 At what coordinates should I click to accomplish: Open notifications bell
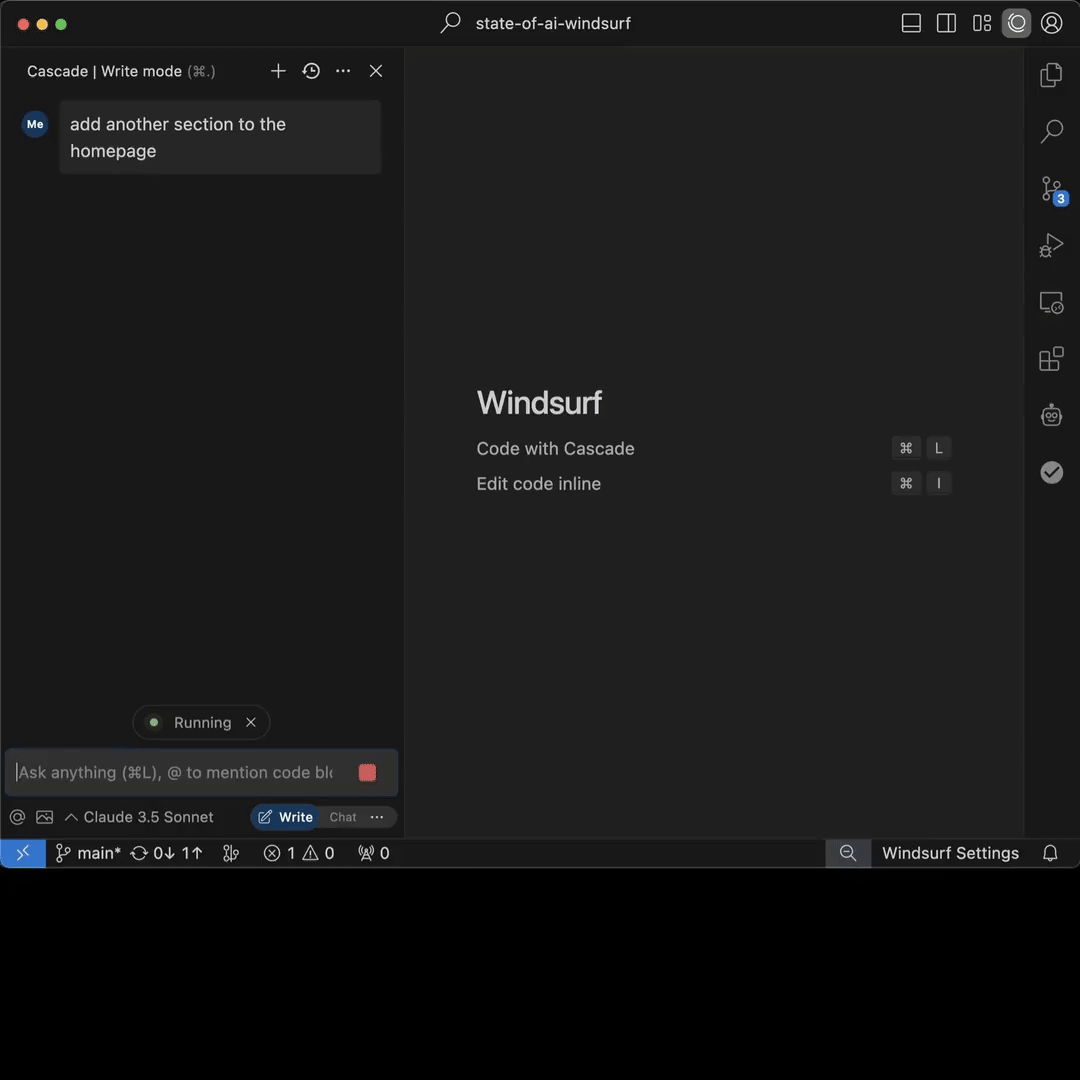[x=1050, y=853]
